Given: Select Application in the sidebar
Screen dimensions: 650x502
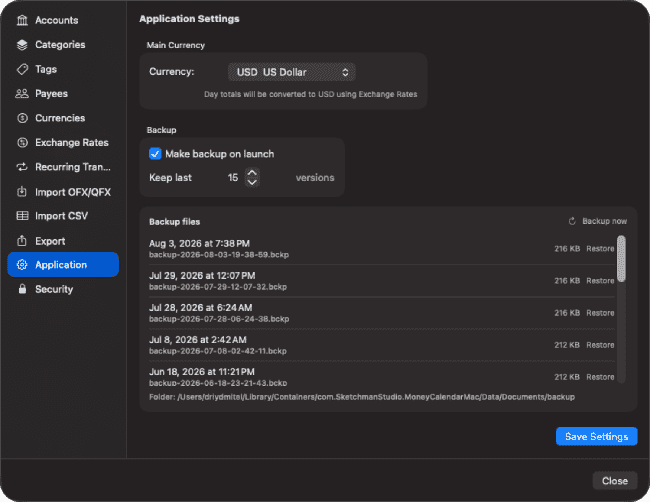Looking at the screenshot, I should [x=63, y=264].
